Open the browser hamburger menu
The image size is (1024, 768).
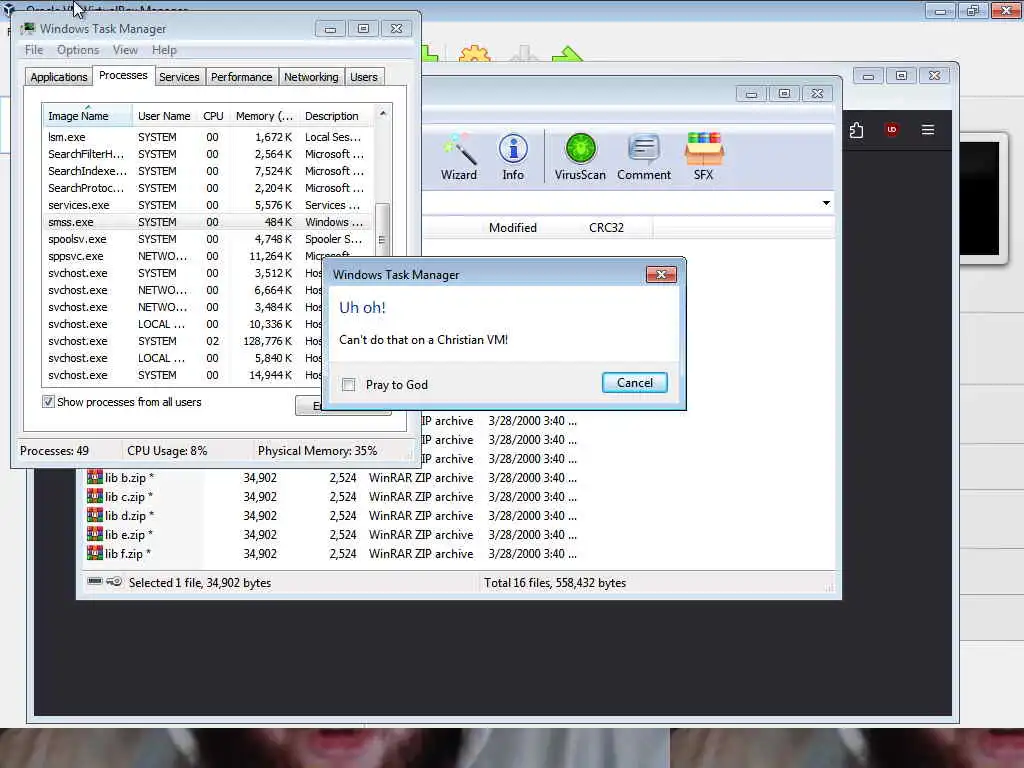[x=928, y=129]
